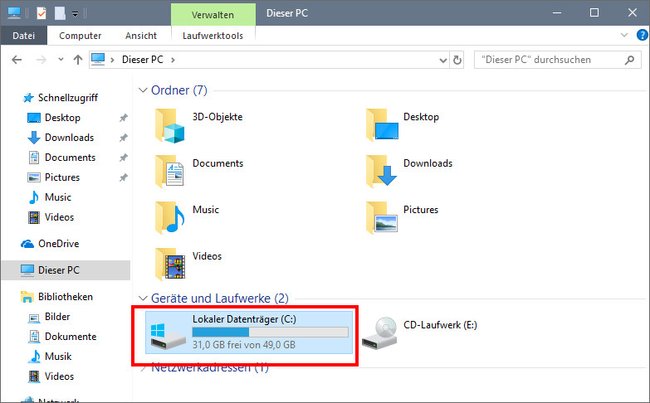Select the Videos folder icon in Ordner
The height and width of the screenshot is (403, 650).
(170, 265)
